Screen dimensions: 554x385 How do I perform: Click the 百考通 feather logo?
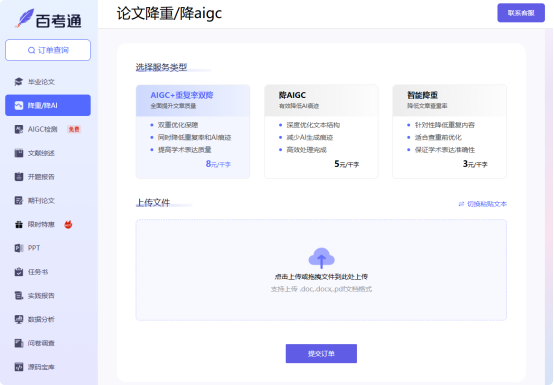[x=24, y=18]
